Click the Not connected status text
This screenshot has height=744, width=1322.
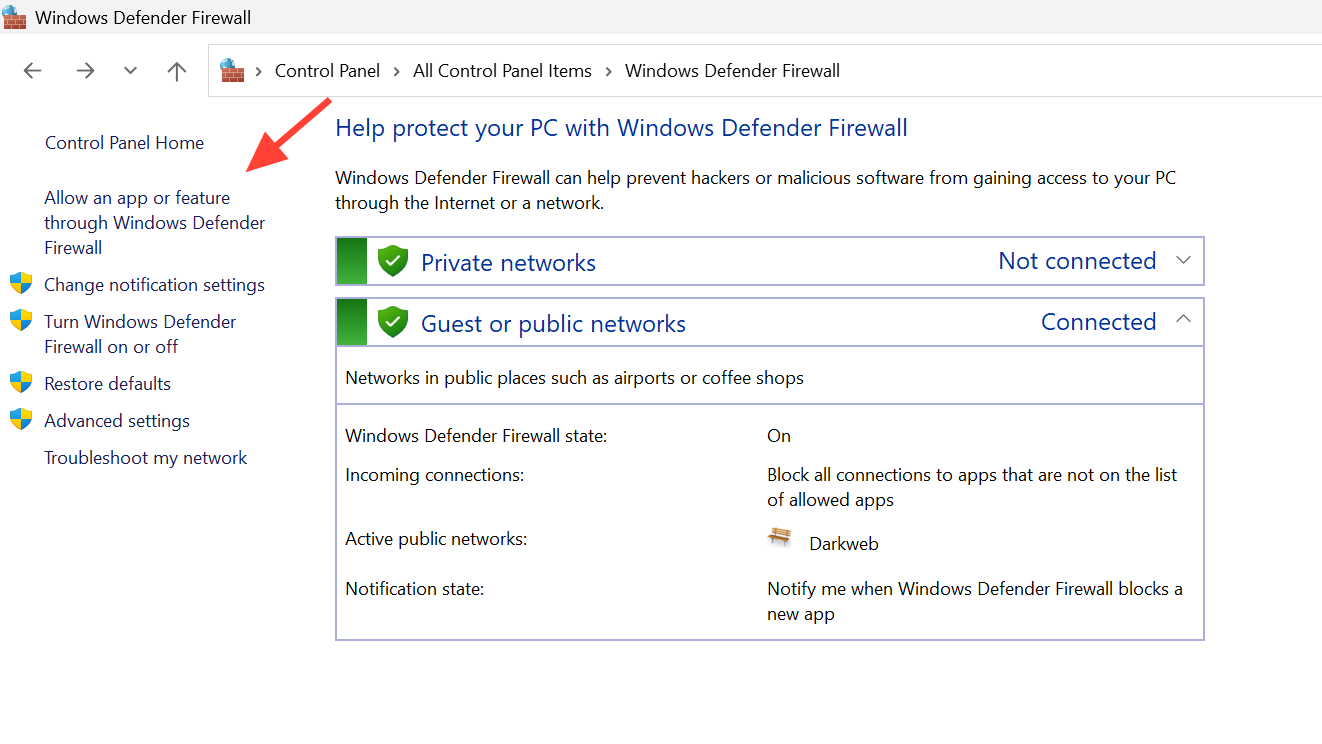pyautogui.click(x=1077, y=261)
